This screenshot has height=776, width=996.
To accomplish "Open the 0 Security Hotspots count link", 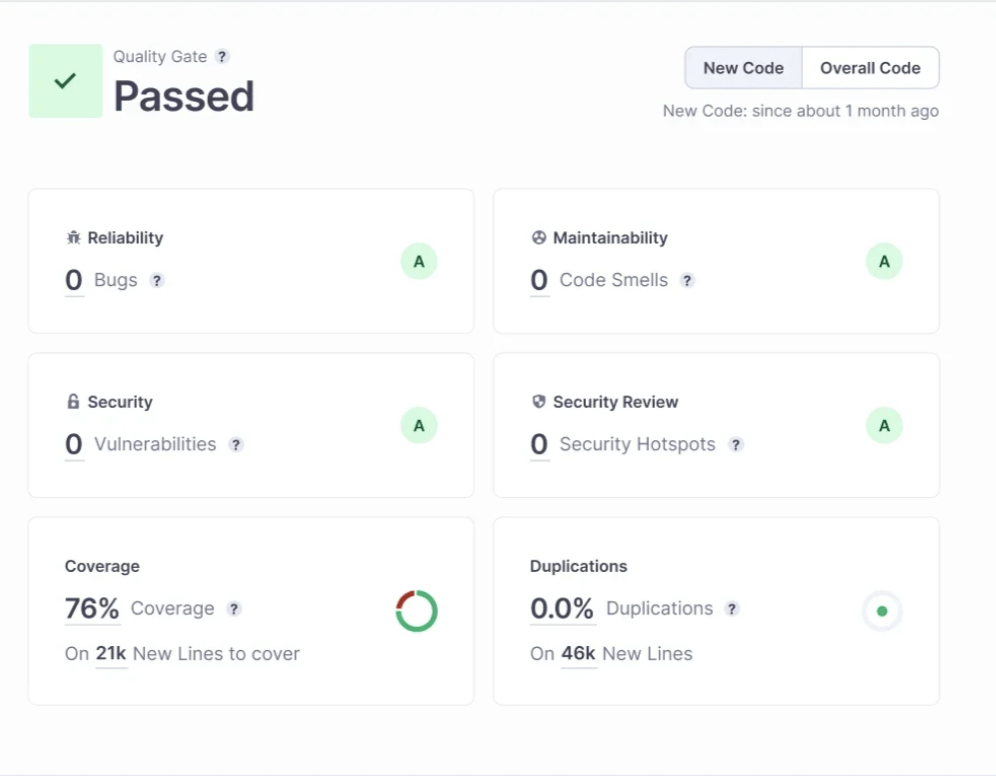I will [x=539, y=444].
